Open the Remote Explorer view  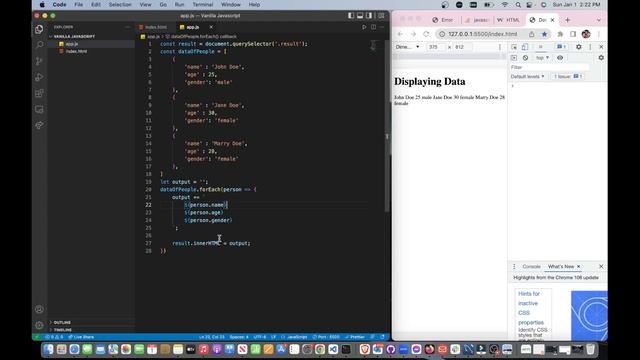click(x=39, y=109)
